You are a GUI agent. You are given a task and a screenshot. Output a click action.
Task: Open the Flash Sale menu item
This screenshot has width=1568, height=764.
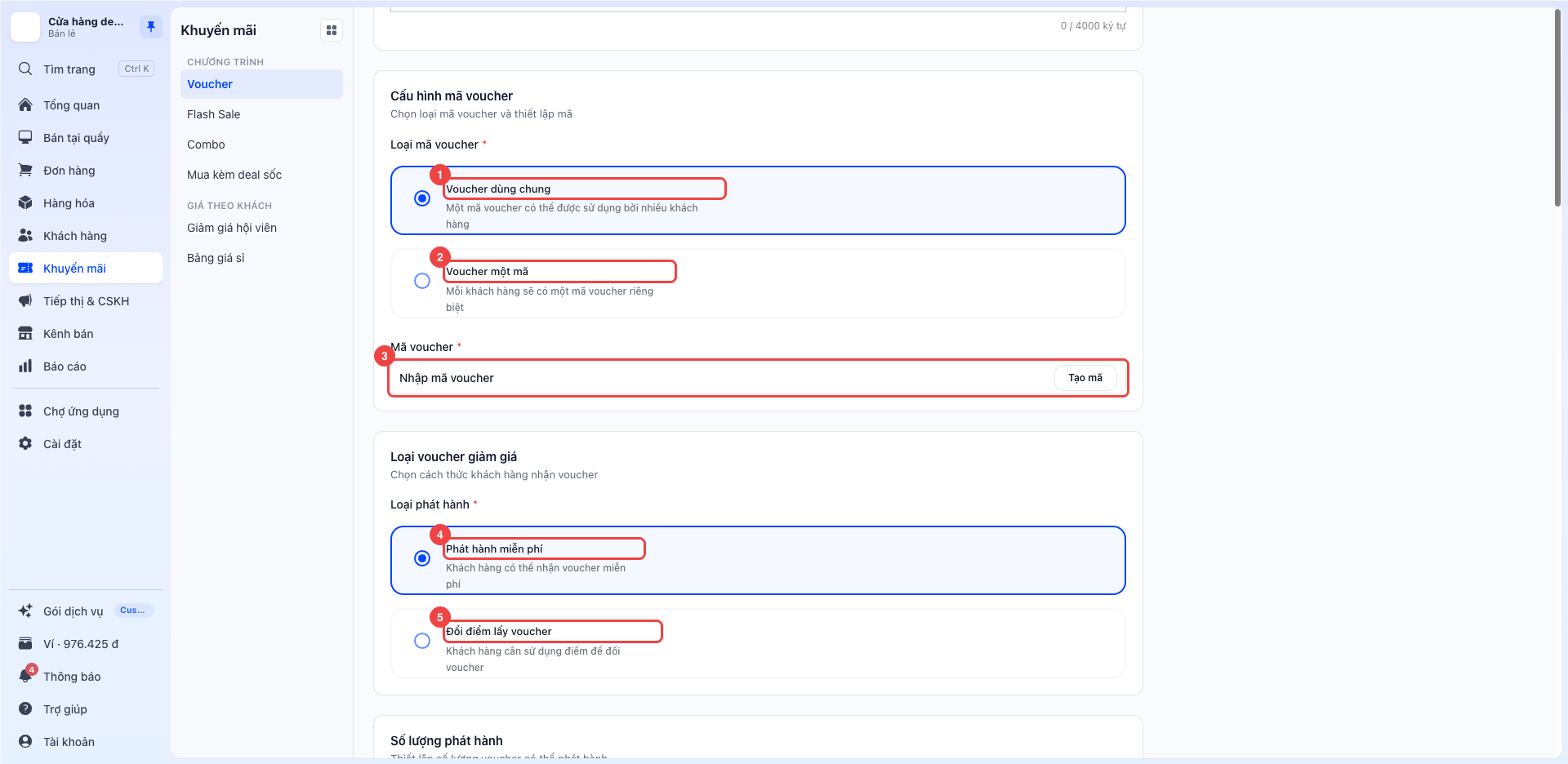[x=261, y=114]
